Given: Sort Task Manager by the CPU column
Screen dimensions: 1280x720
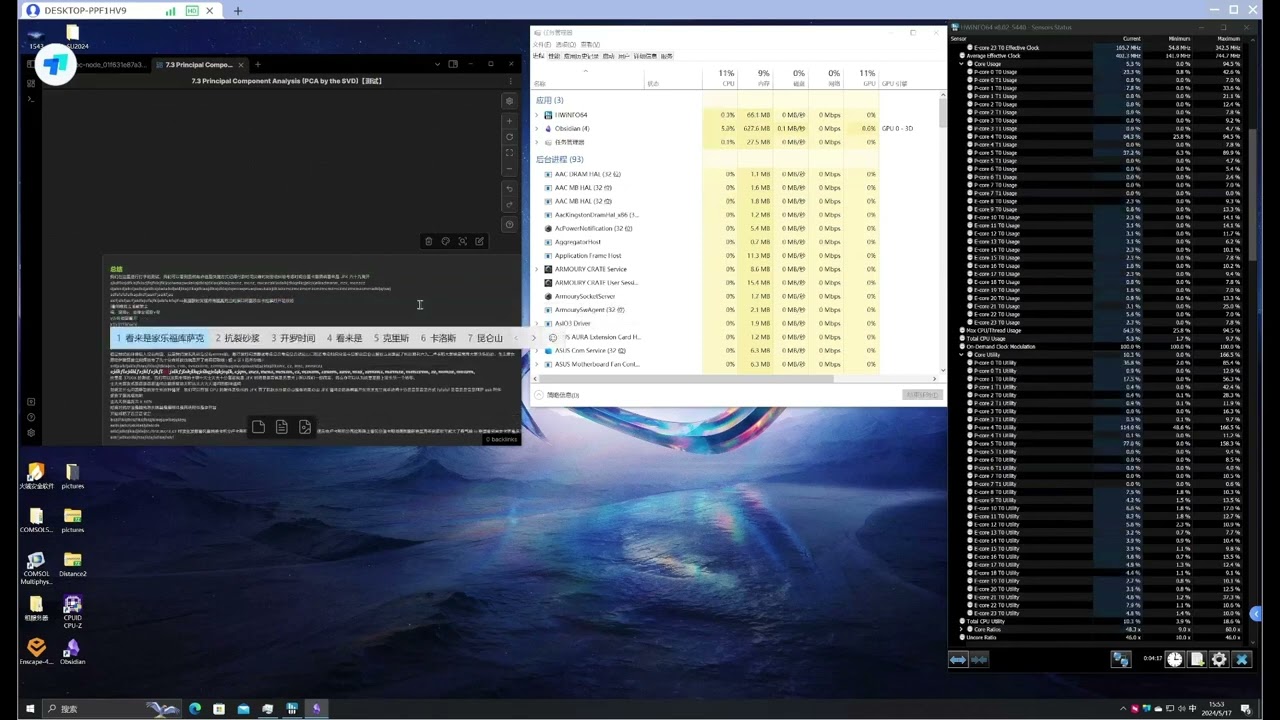Looking at the screenshot, I should pos(721,77).
